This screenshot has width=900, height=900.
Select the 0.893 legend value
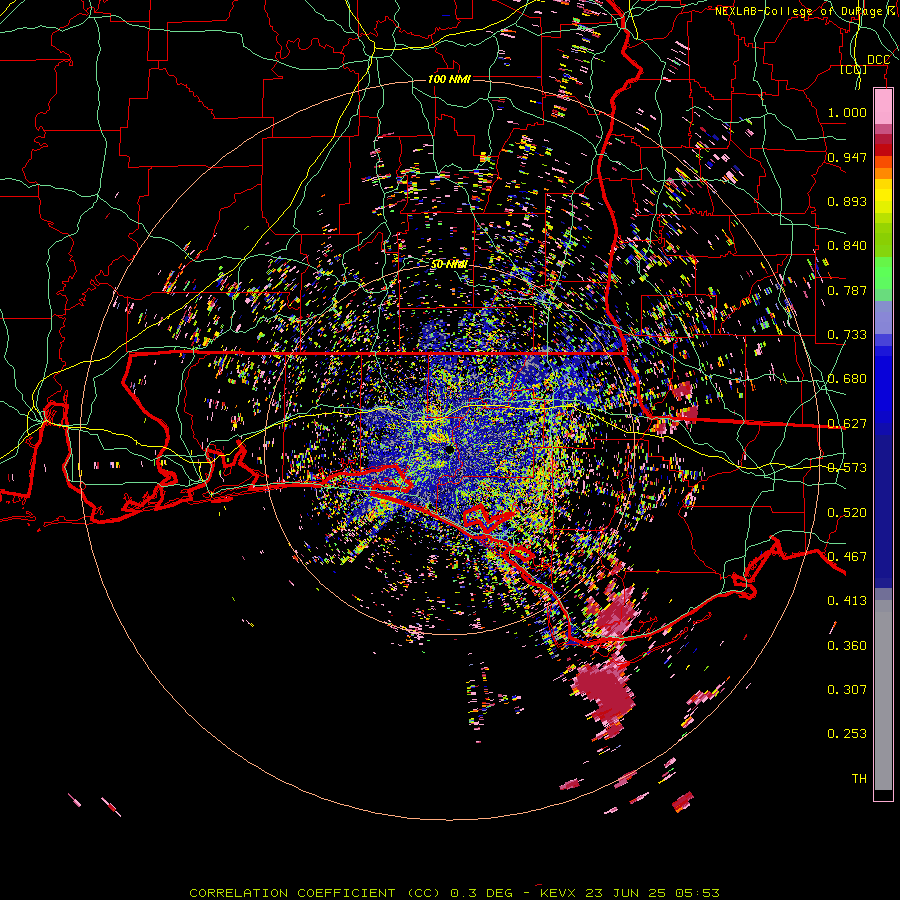click(x=847, y=201)
